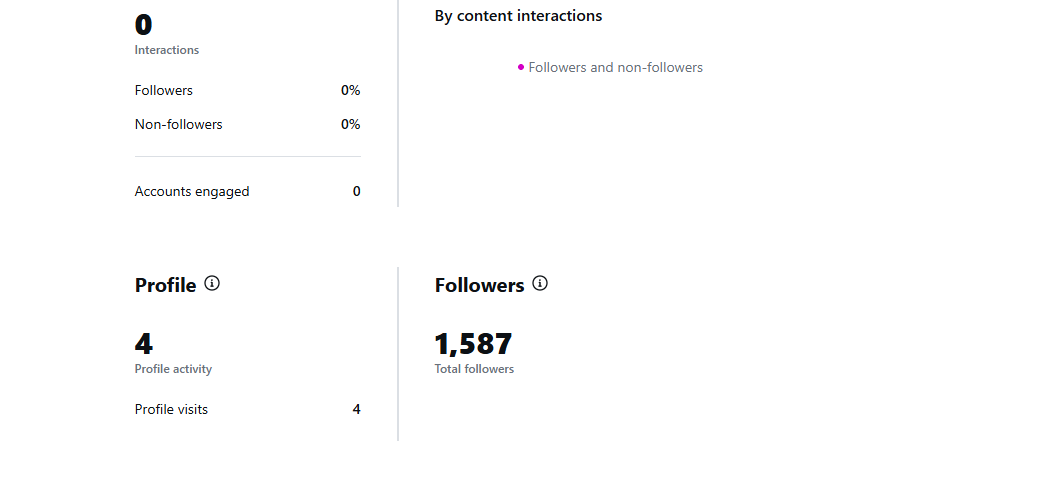Click the Accounts engaged value 0
This screenshot has width=1049, height=501.
[x=357, y=191]
